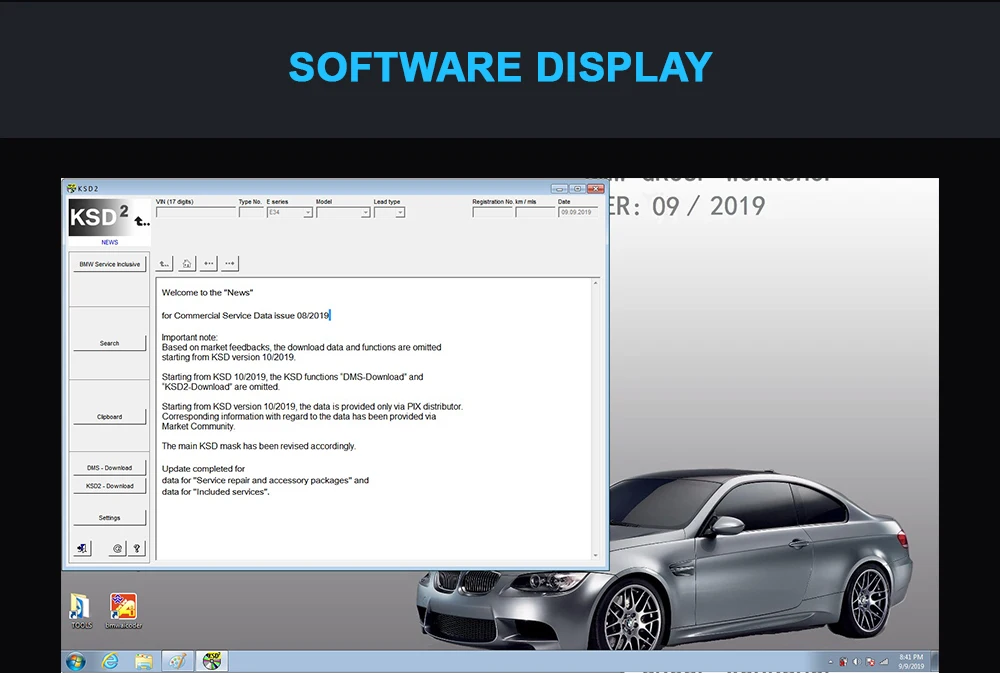This screenshot has height=673, width=1000.
Task: Click the news scrollbar up arrow
Action: [x=596, y=283]
